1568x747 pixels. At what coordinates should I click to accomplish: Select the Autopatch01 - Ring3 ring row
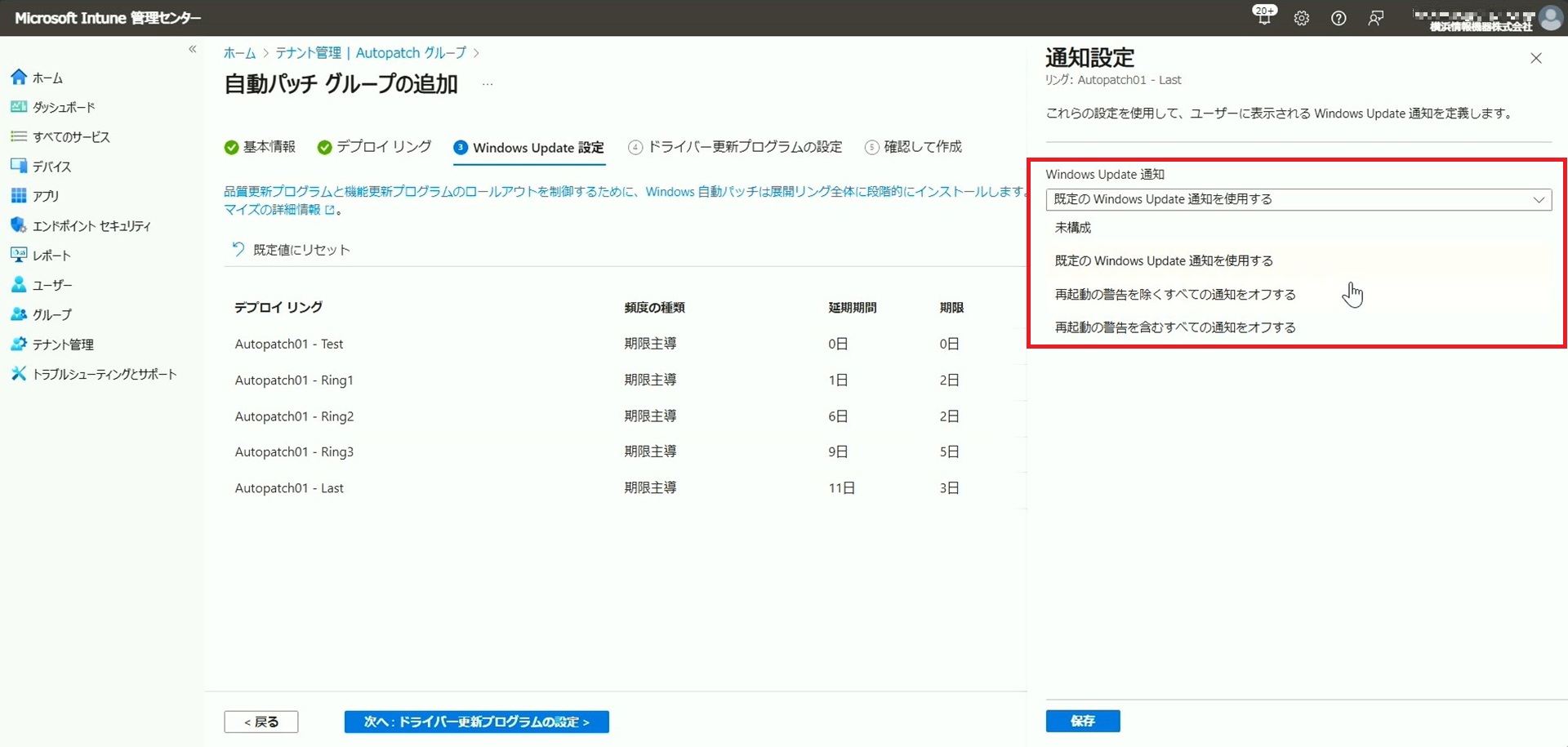pyautogui.click(x=625, y=451)
